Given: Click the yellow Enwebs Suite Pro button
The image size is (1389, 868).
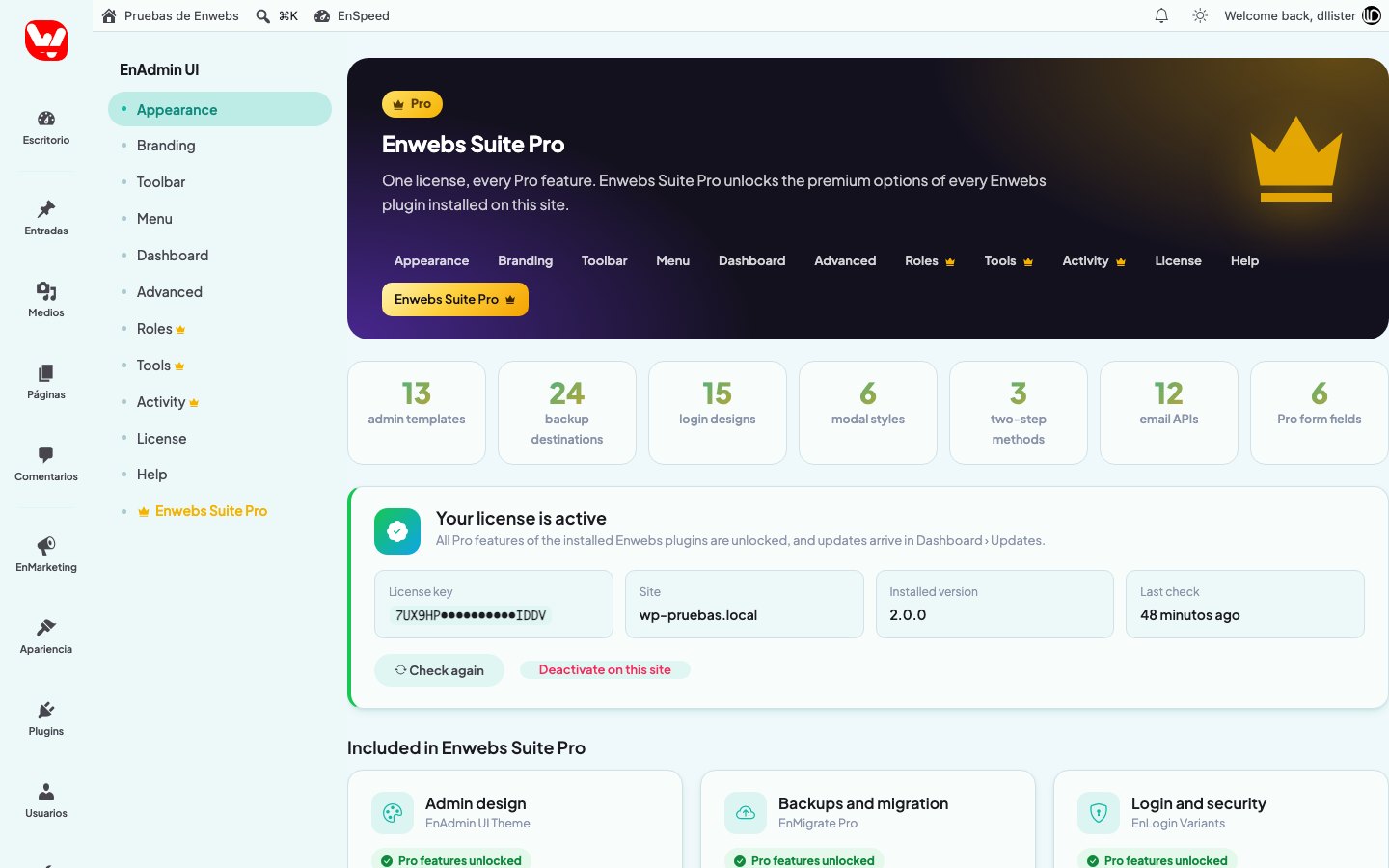Looking at the screenshot, I should (455, 299).
